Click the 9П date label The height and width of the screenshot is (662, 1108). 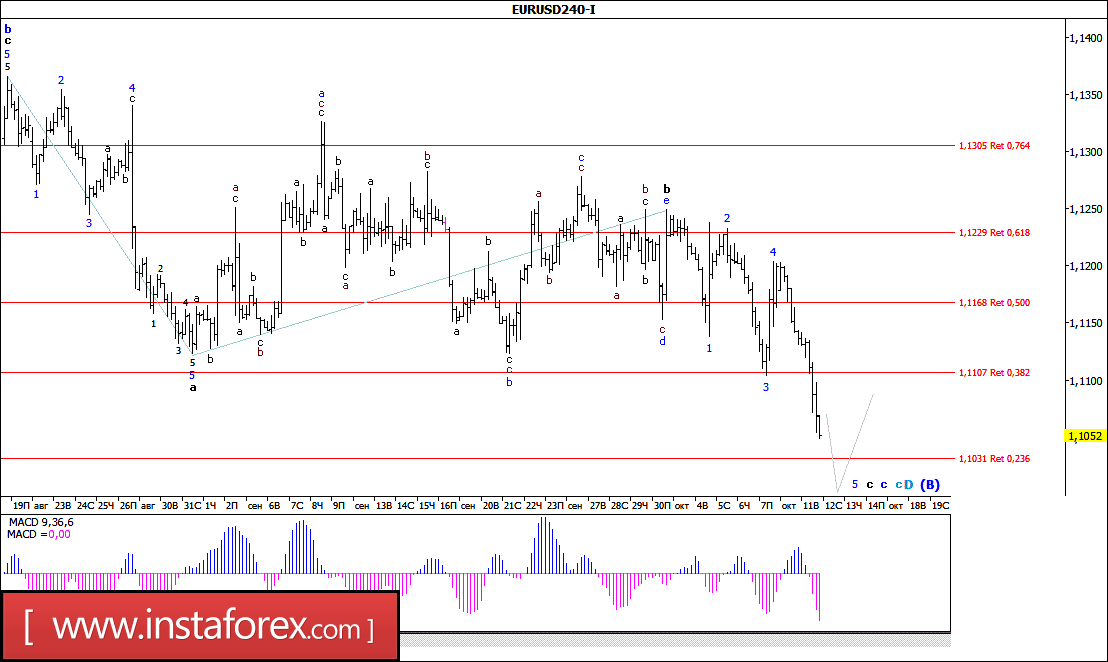(x=338, y=505)
